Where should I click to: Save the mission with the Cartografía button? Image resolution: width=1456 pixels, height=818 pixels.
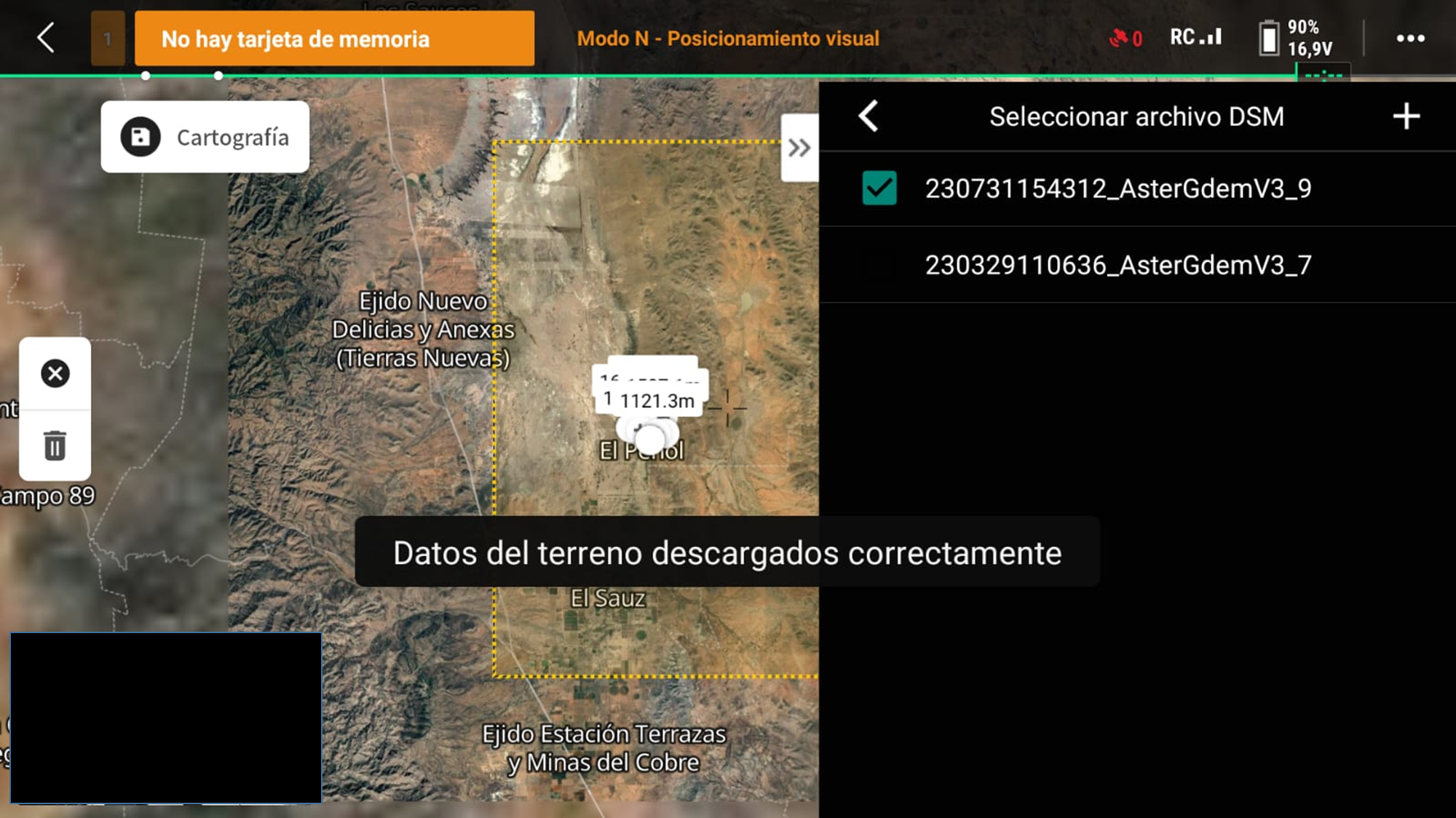point(205,137)
